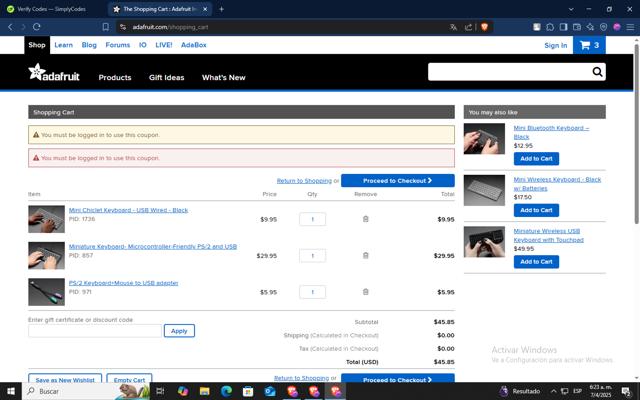Open the Miniature Keyboard Microcontroller-Friendly product link
This screenshot has width=640, height=400.
coord(153,247)
